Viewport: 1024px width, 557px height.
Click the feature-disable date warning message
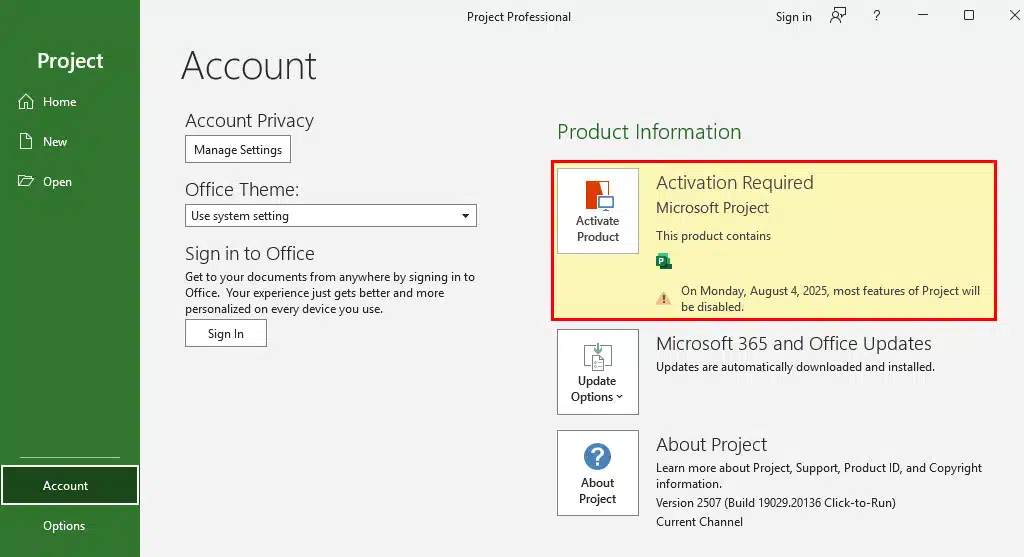[x=830, y=299]
